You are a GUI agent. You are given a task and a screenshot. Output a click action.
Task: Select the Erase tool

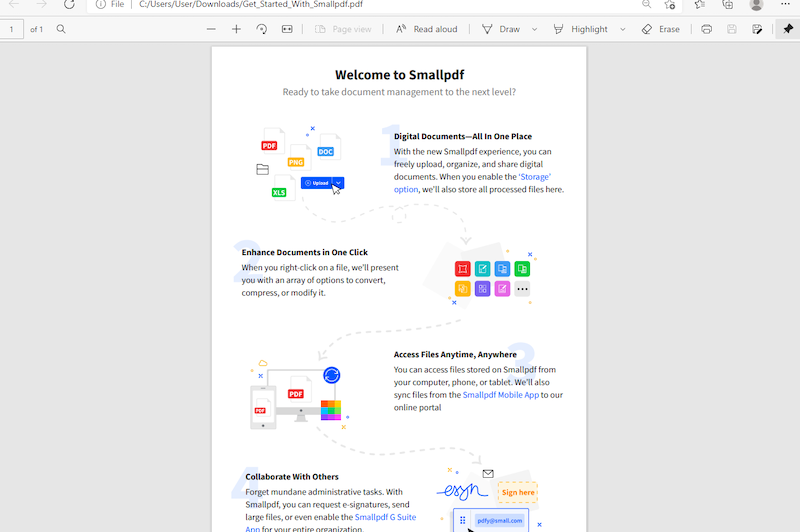point(661,29)
